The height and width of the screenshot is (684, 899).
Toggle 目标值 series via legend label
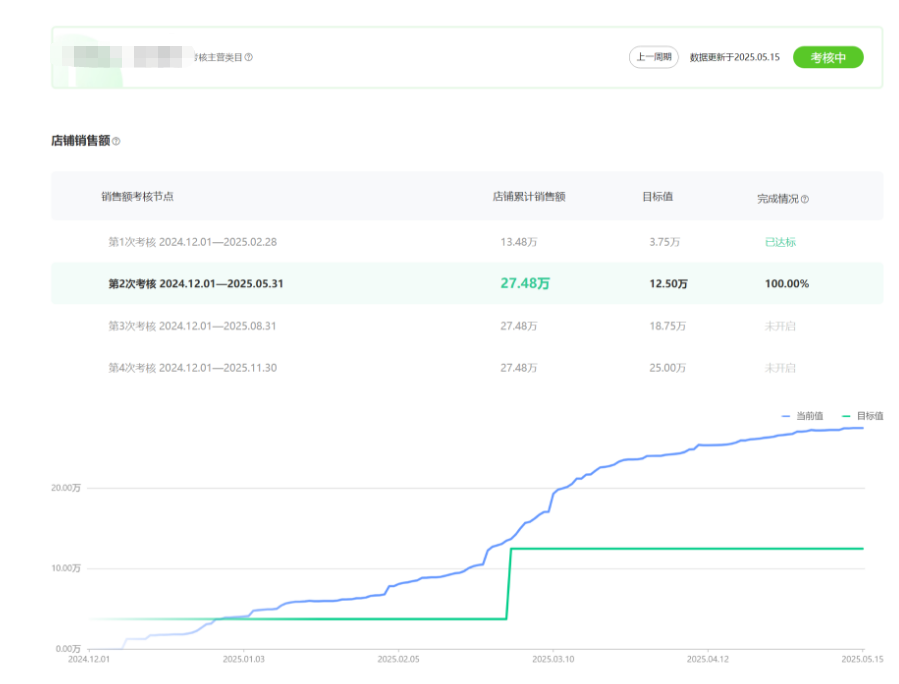coord(870,415)
